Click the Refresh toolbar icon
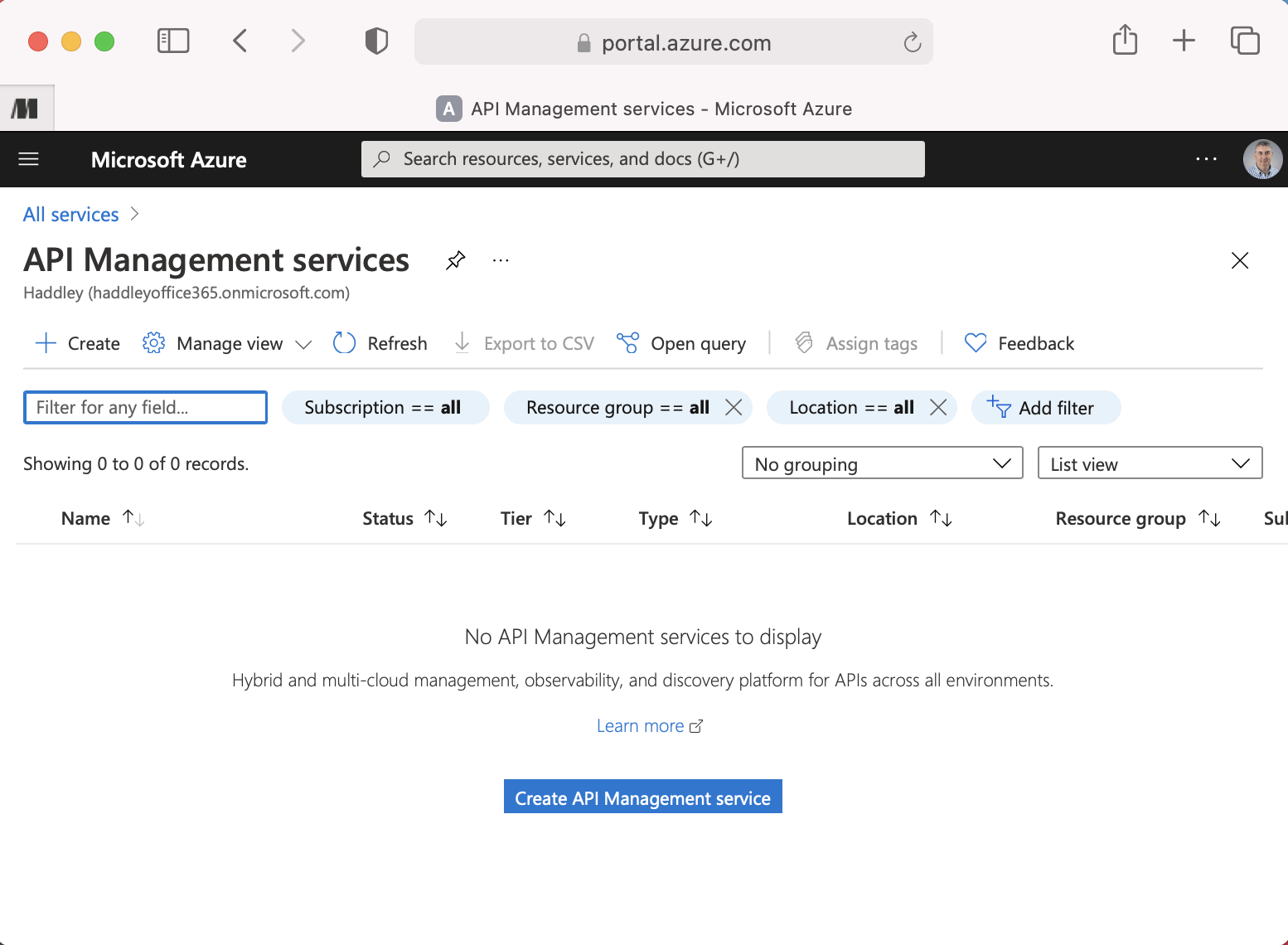1288x945 pixels. coord(344,343)
